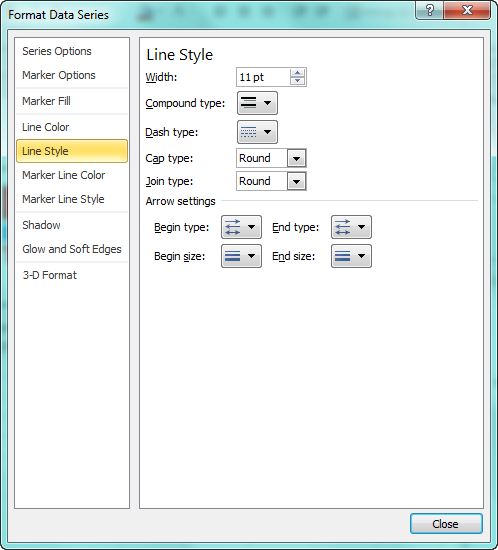Image resolution: width=498 pixels, height=550 pixels.
Task: Open the End type arrow picker
Action: coord(351,227)
